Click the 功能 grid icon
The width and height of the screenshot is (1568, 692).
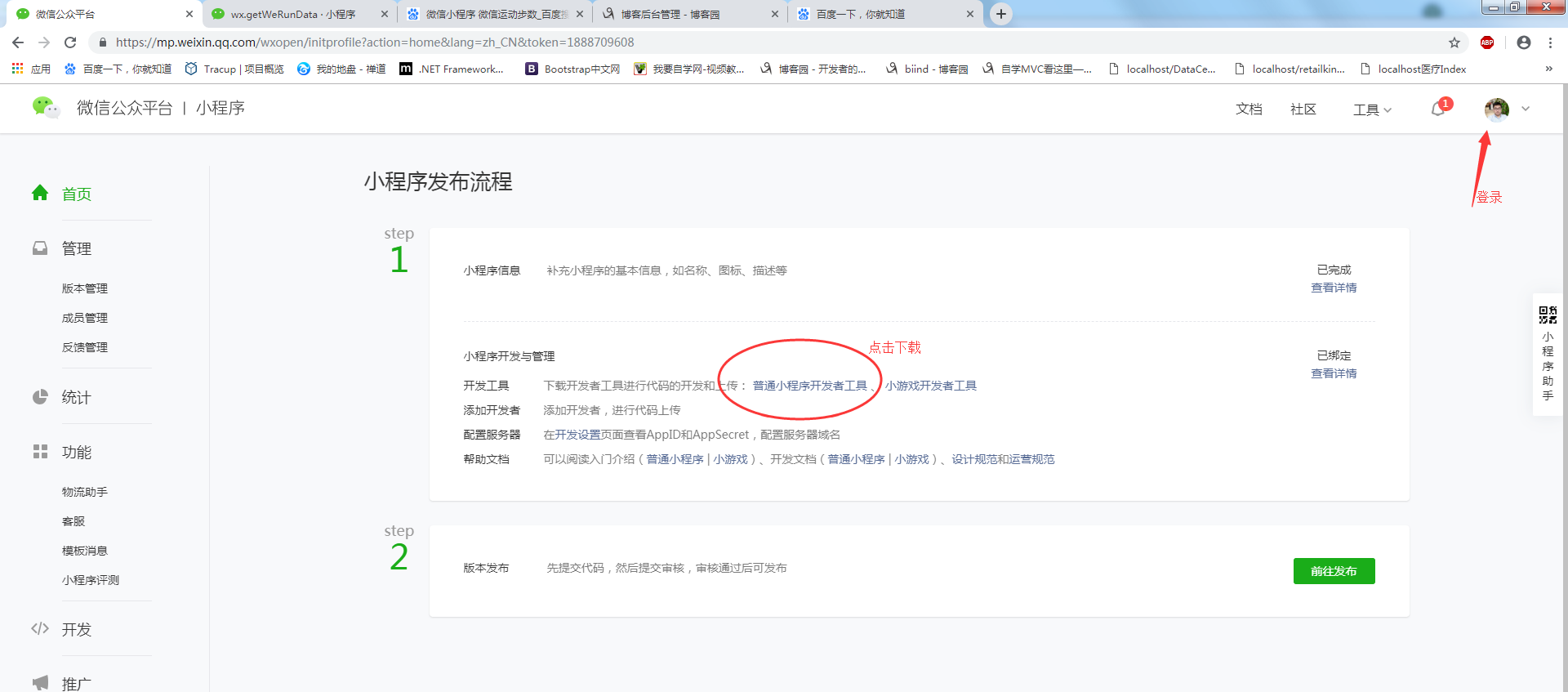(40, 451)
